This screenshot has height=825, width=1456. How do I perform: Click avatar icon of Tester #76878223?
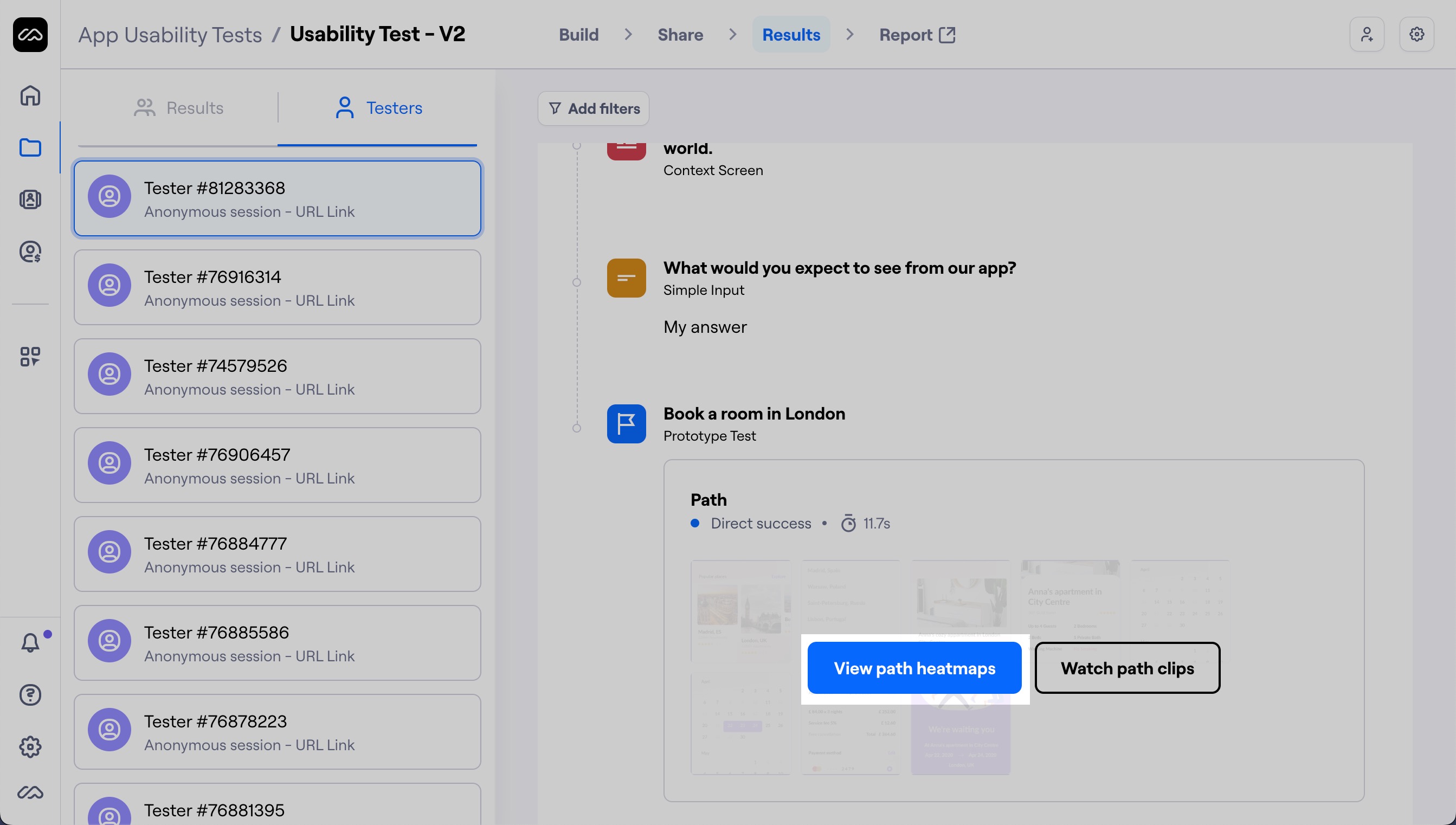coord(109,730)
